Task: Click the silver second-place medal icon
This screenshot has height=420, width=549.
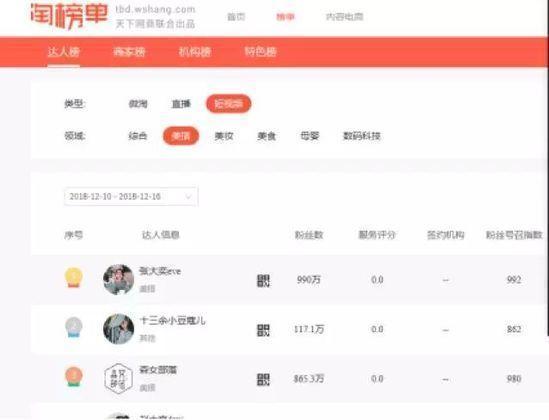Action: coord(74,327)
